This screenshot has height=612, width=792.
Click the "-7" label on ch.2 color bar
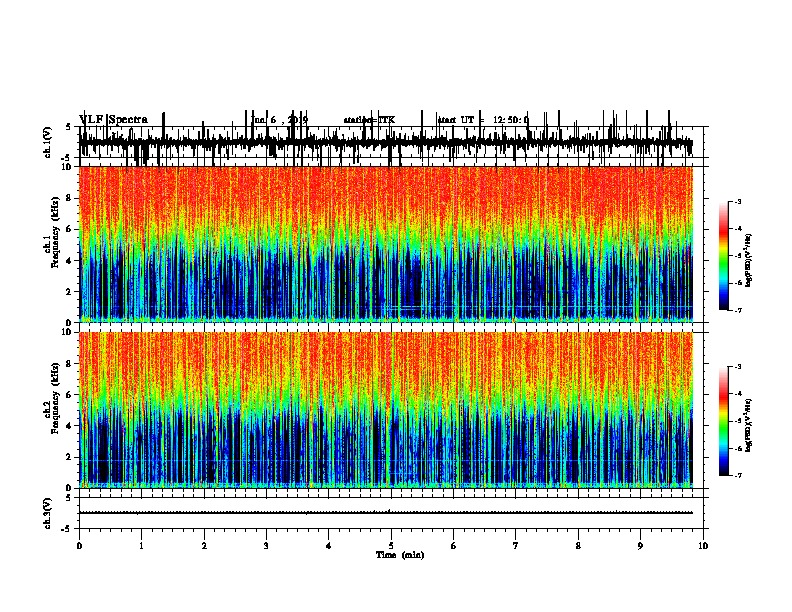click(x=738, y=475)
